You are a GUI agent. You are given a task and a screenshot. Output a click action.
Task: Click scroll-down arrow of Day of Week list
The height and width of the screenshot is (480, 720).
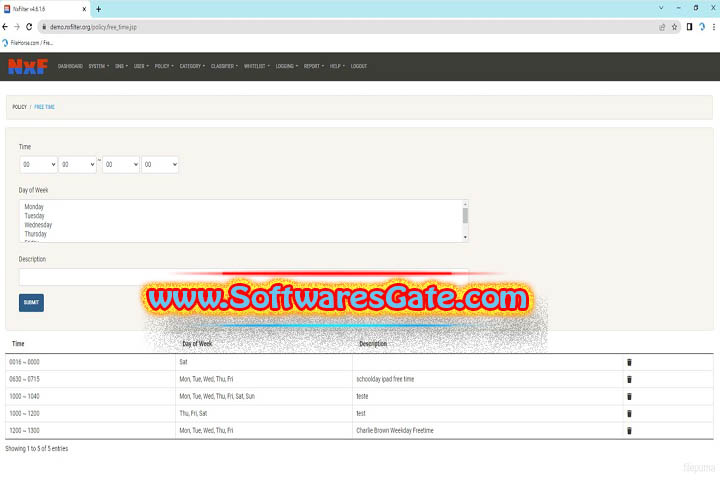[x=465, y=237]
